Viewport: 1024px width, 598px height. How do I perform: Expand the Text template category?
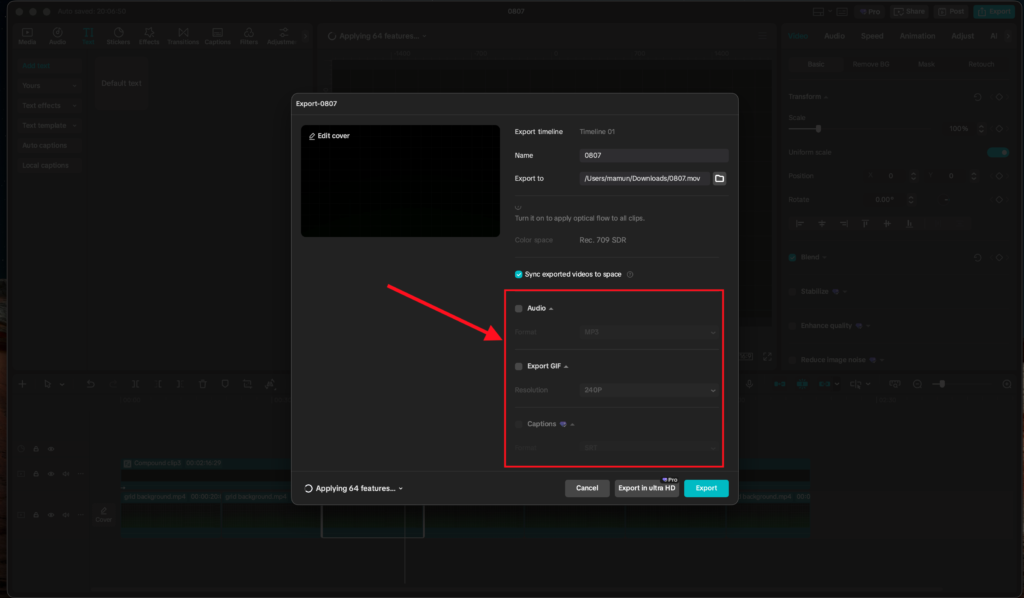pyautogui.click(x=49, y=125)
